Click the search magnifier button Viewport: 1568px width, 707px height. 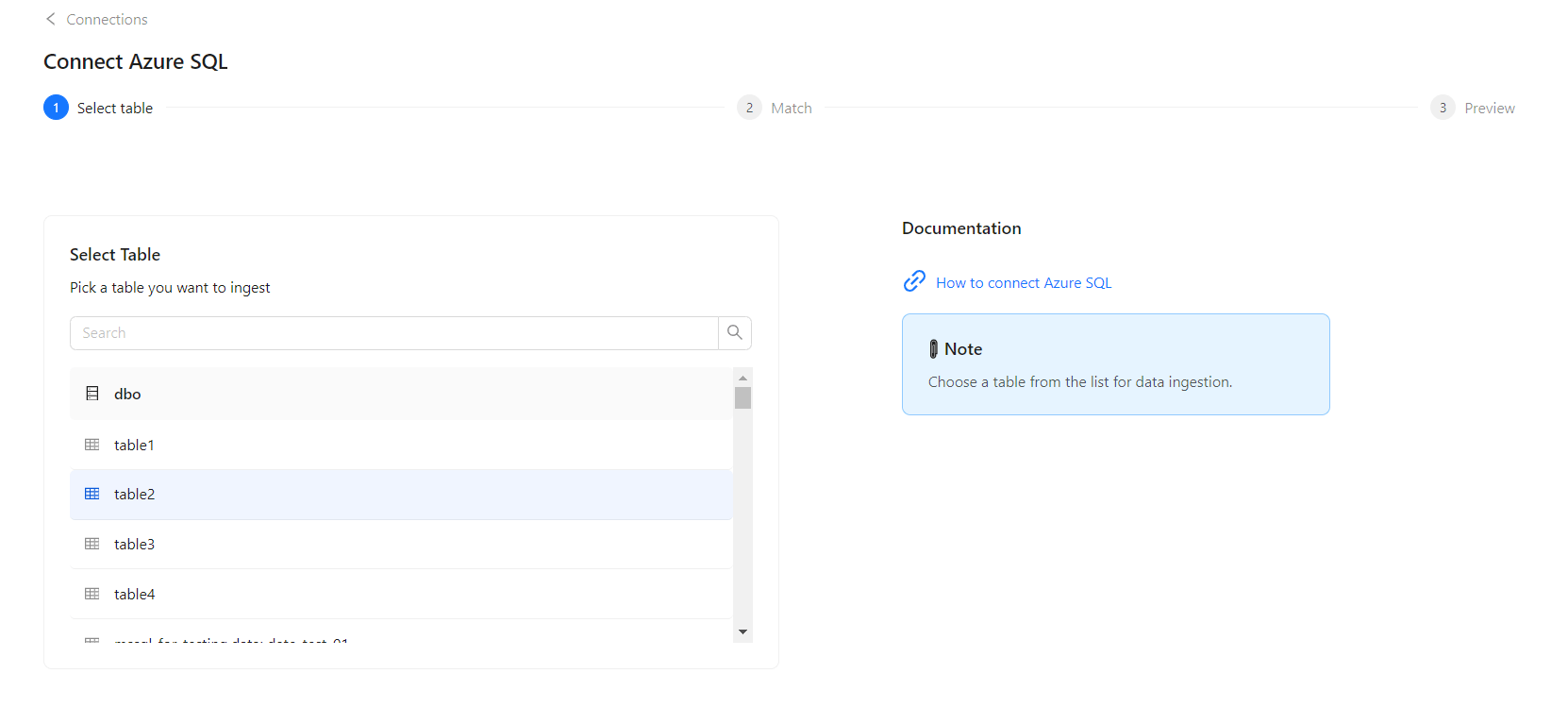[735, 332]
